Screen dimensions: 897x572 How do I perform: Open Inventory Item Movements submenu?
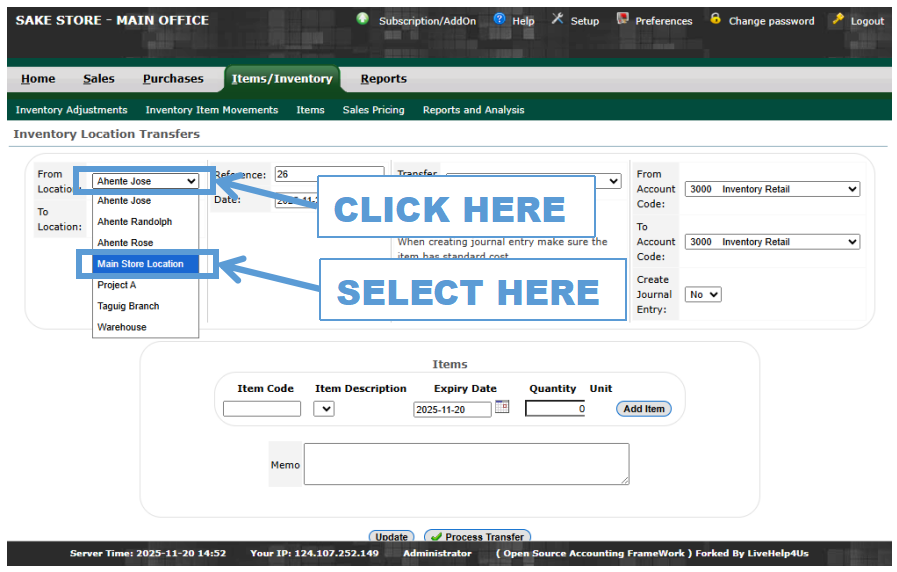coord(211,110)
